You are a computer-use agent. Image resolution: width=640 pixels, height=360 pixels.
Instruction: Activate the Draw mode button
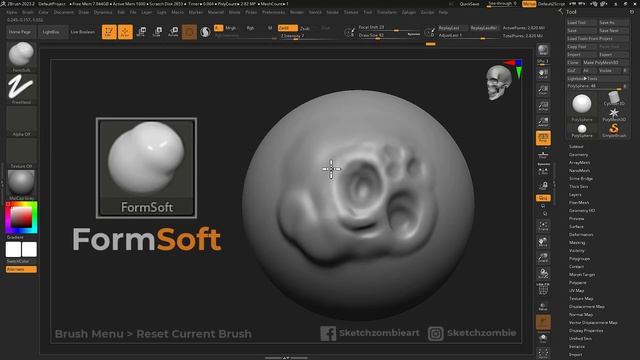(x=125, y=32)
